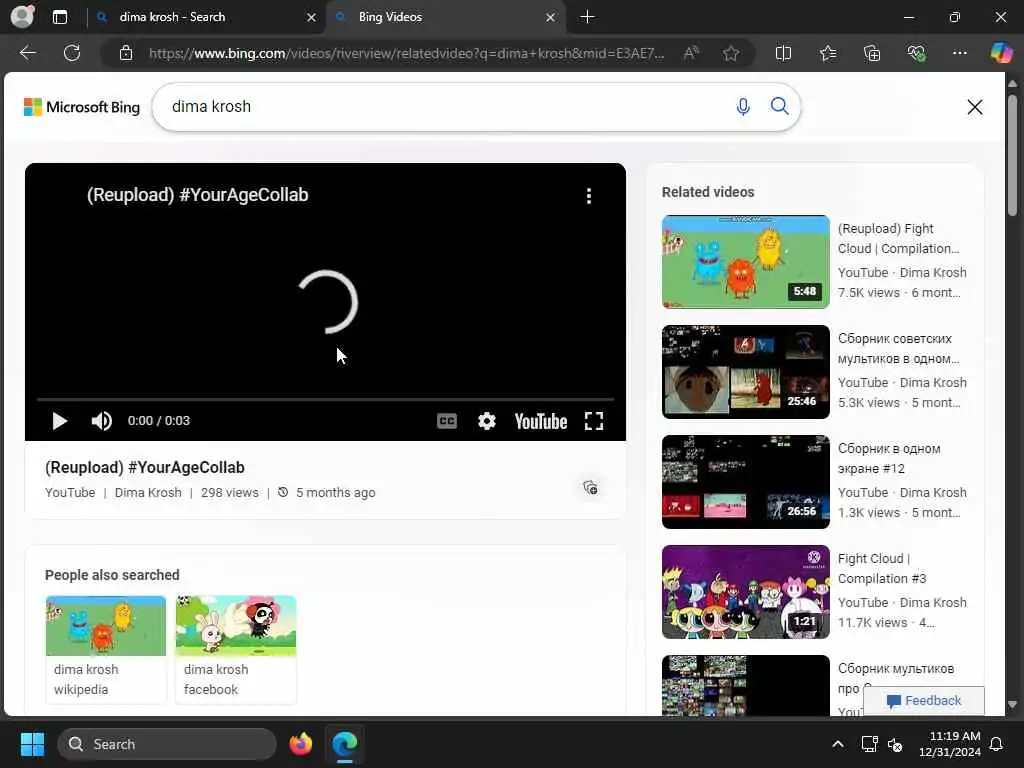Viewport: 1024px width, 768px height.
Task: Open the taskbar clock and date
Action: click(950, 744)
